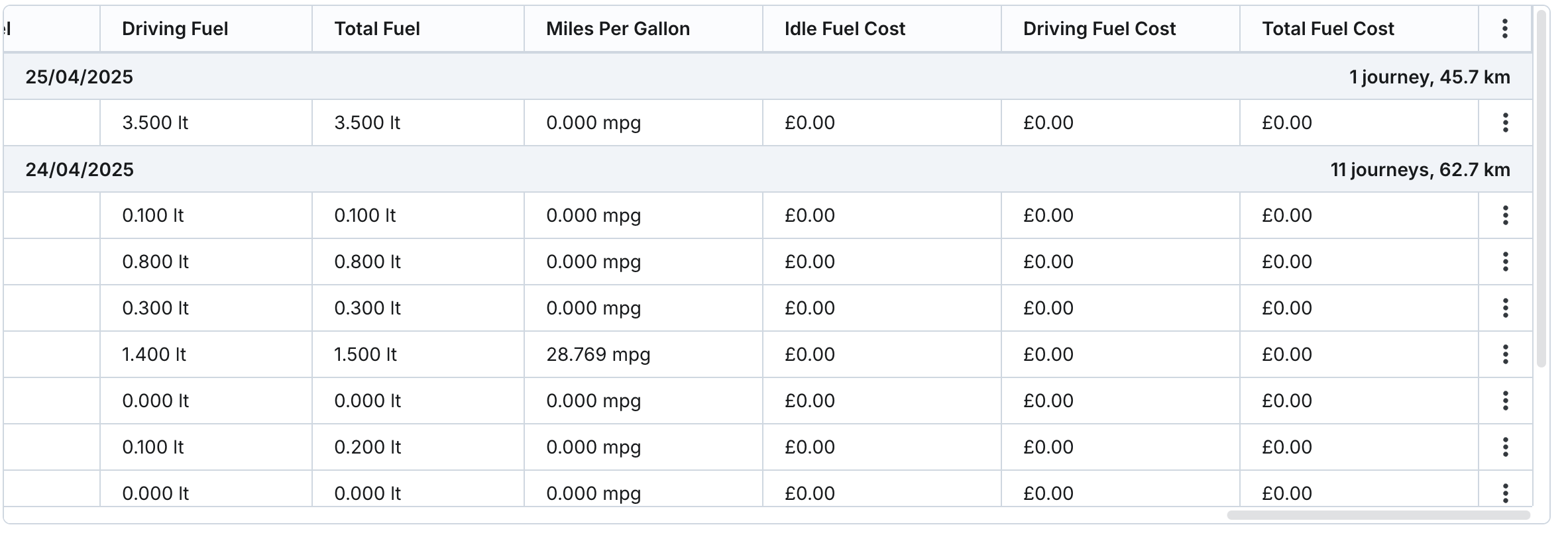This screenshot has height=535, width=1568.
Task: Click the Idle Fuel Cost column header
Action: (x=844, y=28)
